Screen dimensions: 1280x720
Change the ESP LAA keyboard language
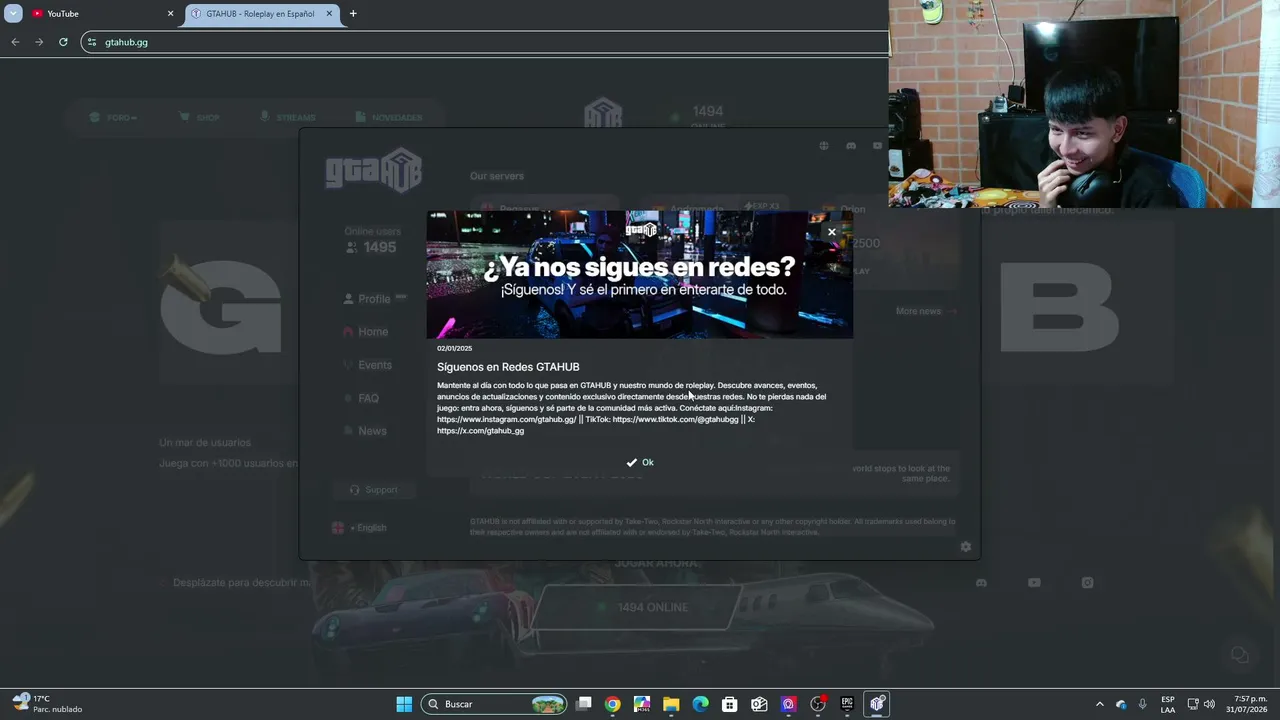click(1168, 704)
